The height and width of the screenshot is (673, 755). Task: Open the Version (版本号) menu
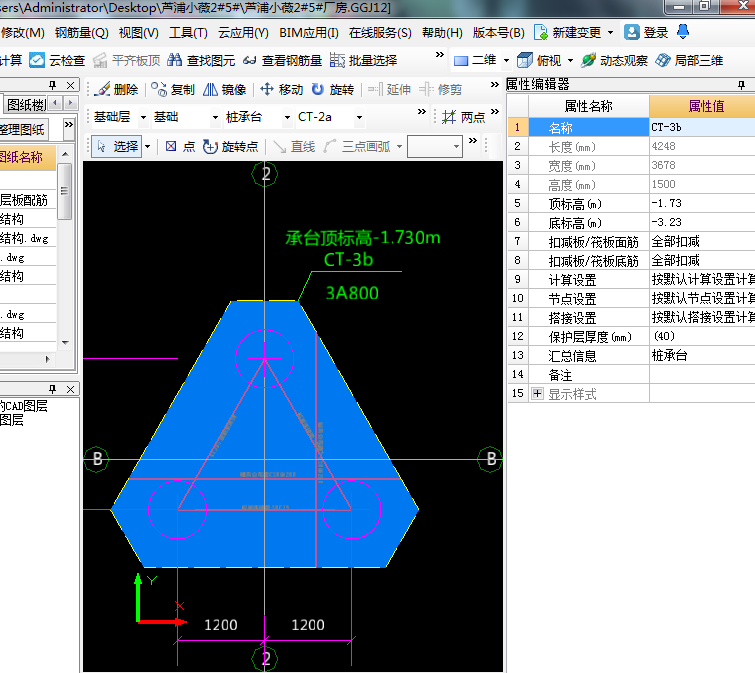pyautogui.click(x=499, y=32)
